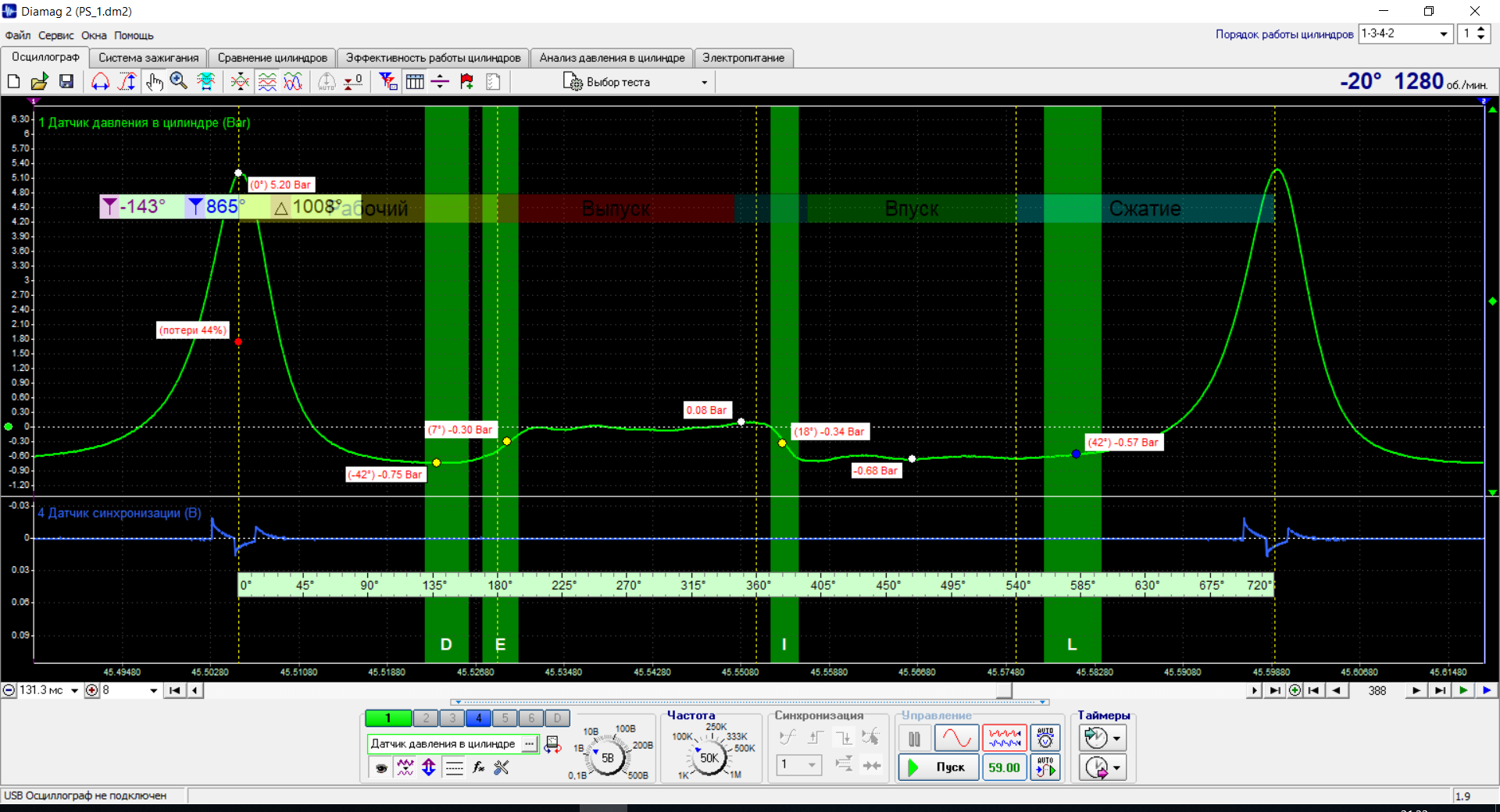1500x812 pixels.
Task: Click the green play forward arrow
Action: pyautogui.click(x=1463, y=690)
